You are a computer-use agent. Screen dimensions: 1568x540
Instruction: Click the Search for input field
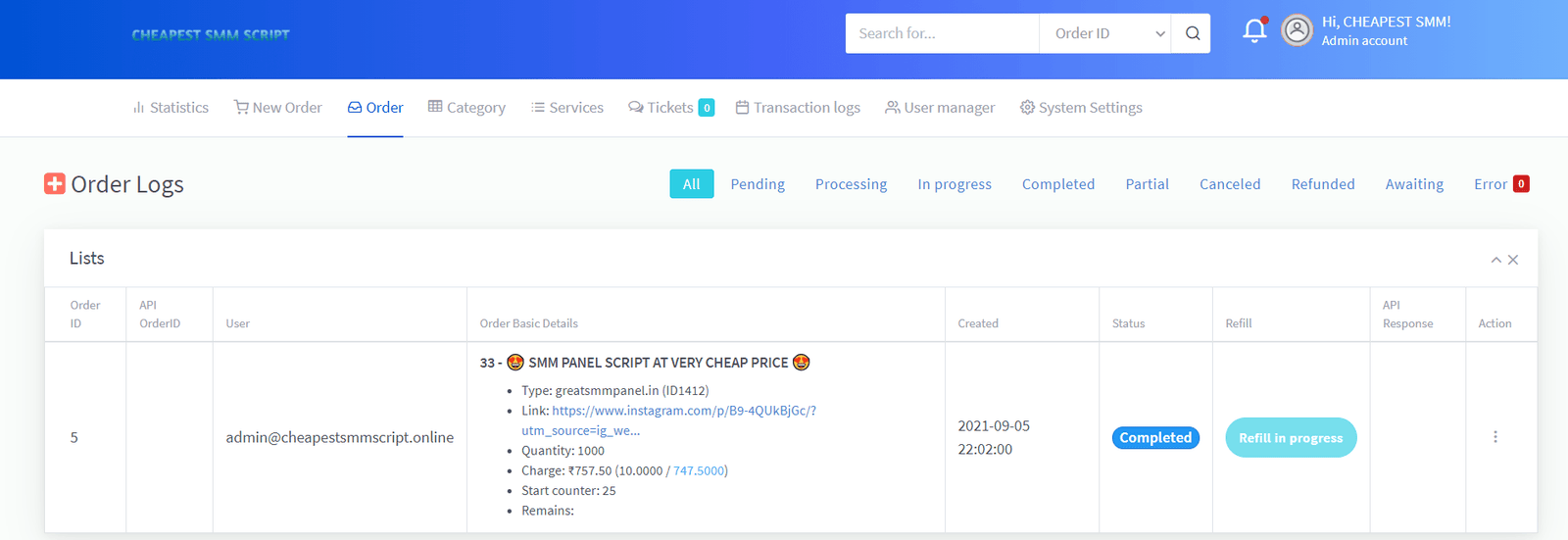tap(941, 33)
